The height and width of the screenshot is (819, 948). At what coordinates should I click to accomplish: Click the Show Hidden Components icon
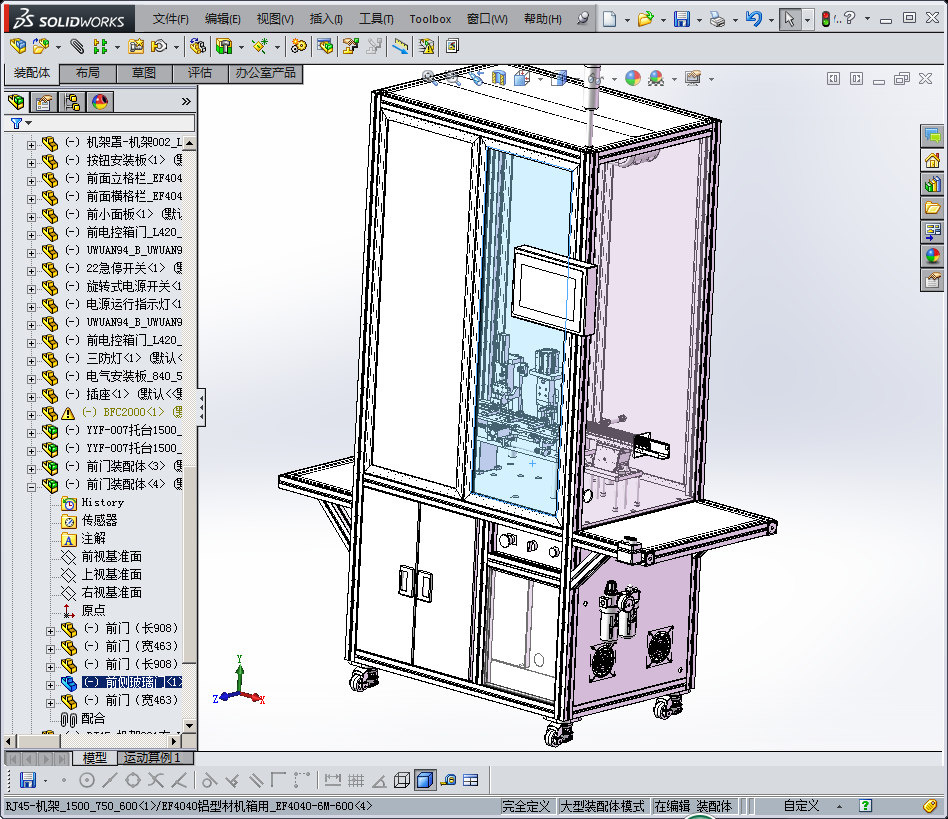(x=197, y=46)
